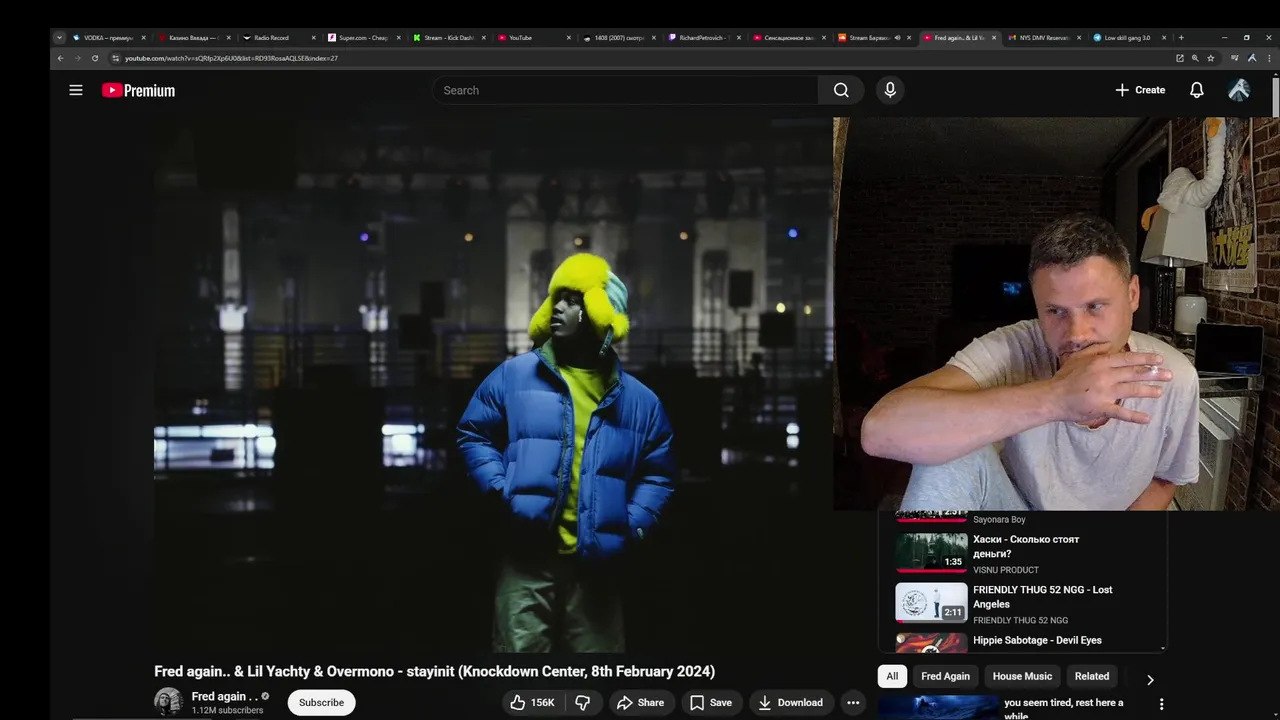Screen dimensions: 1280x720
Task: Play FRIENDLY THUG 52 NGG Lost Angeles thumbnail
Action: (931, 603)
